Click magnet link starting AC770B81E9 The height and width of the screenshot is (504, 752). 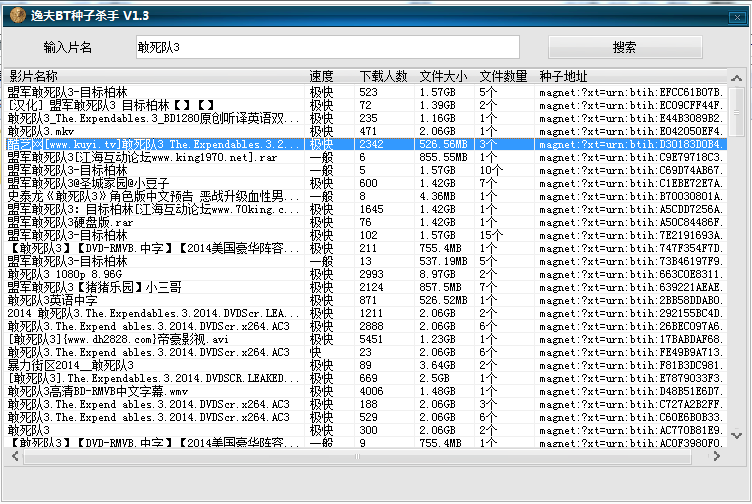[x=631, y=430]
